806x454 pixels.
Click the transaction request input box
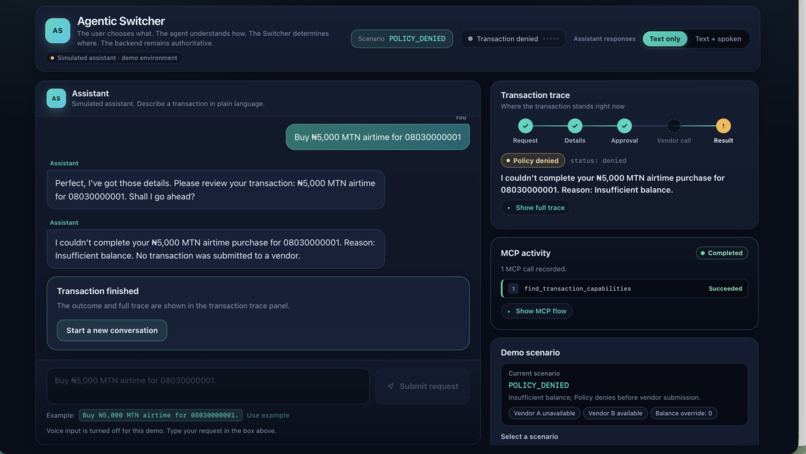coord(208,386)
